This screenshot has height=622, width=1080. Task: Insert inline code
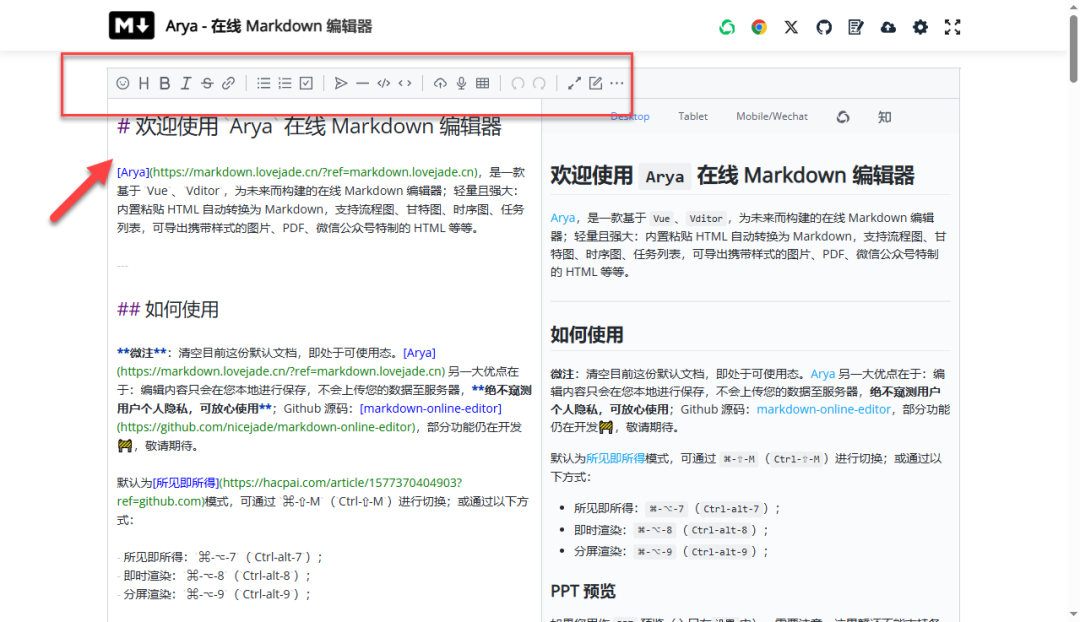point(405,83)
